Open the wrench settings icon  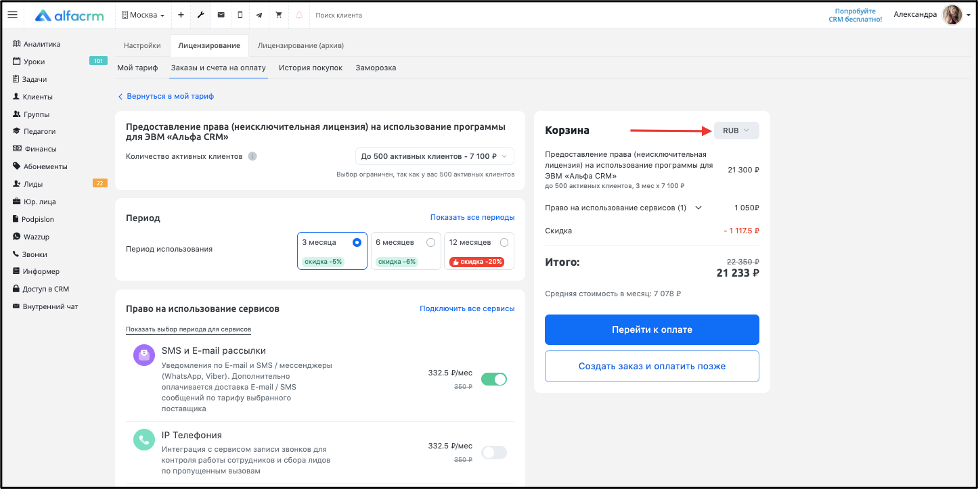200,15
